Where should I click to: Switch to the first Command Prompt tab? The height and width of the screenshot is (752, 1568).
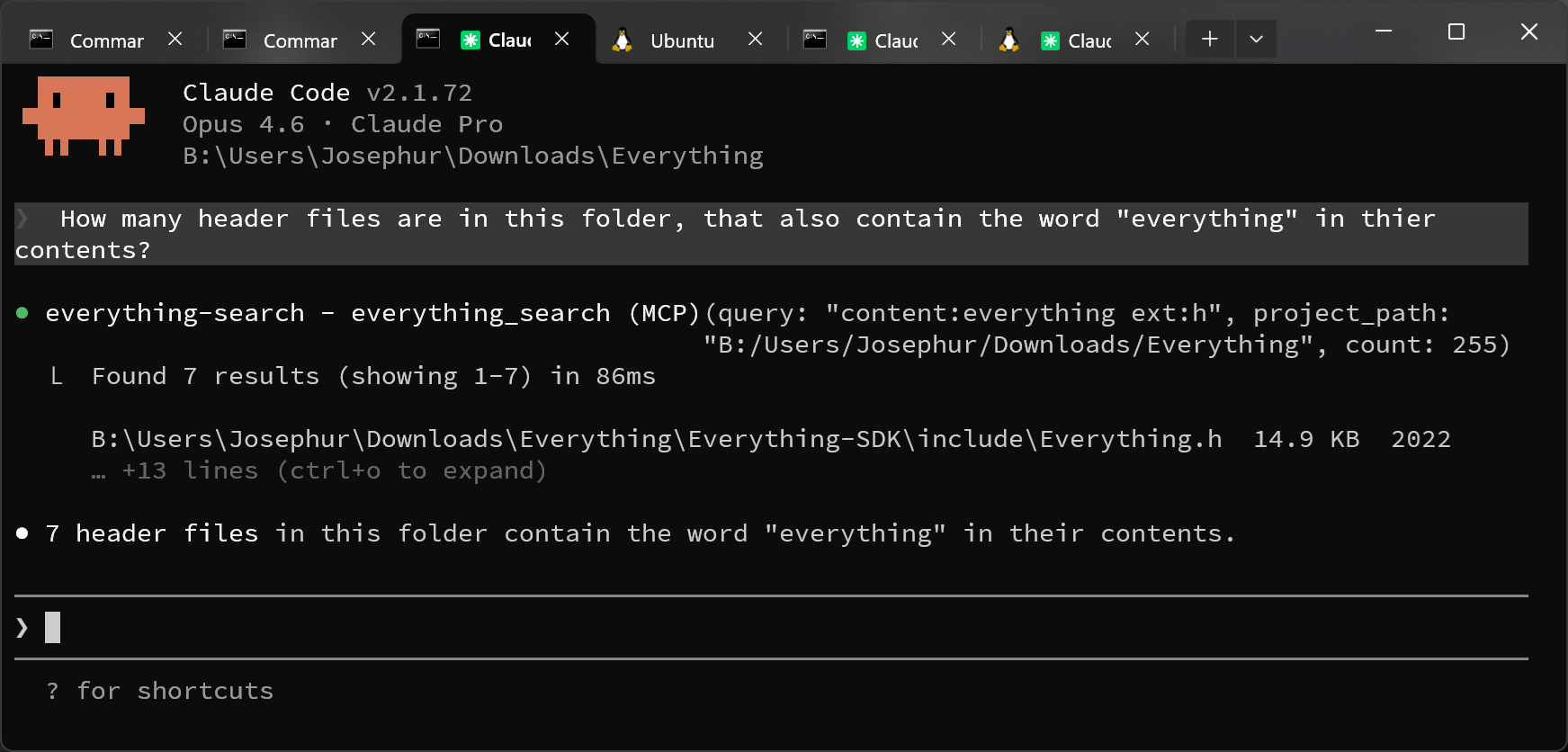[x=106, y=40]
